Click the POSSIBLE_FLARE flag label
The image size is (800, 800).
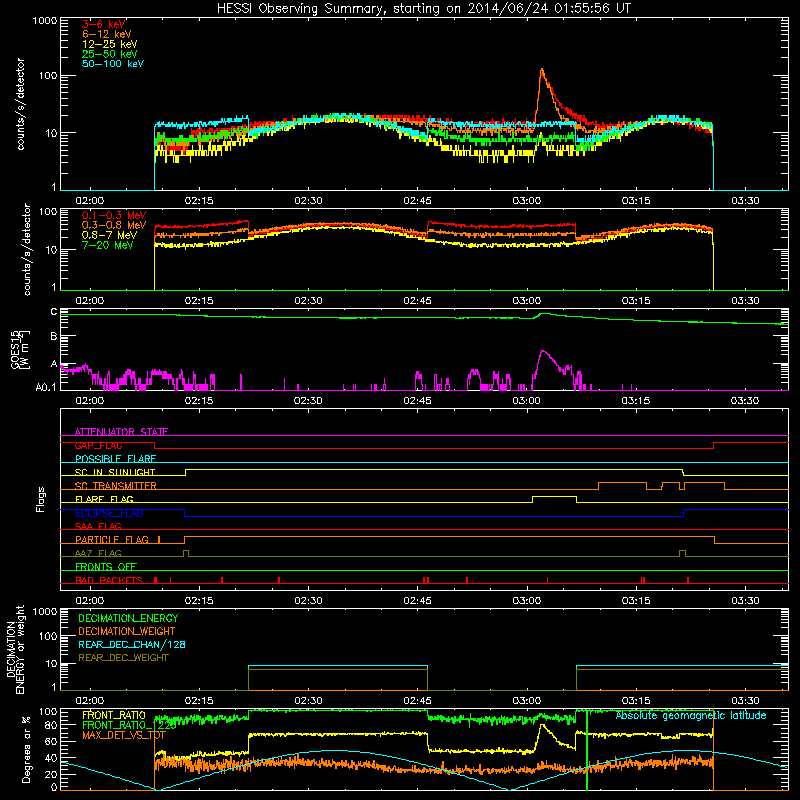(115, 459)
